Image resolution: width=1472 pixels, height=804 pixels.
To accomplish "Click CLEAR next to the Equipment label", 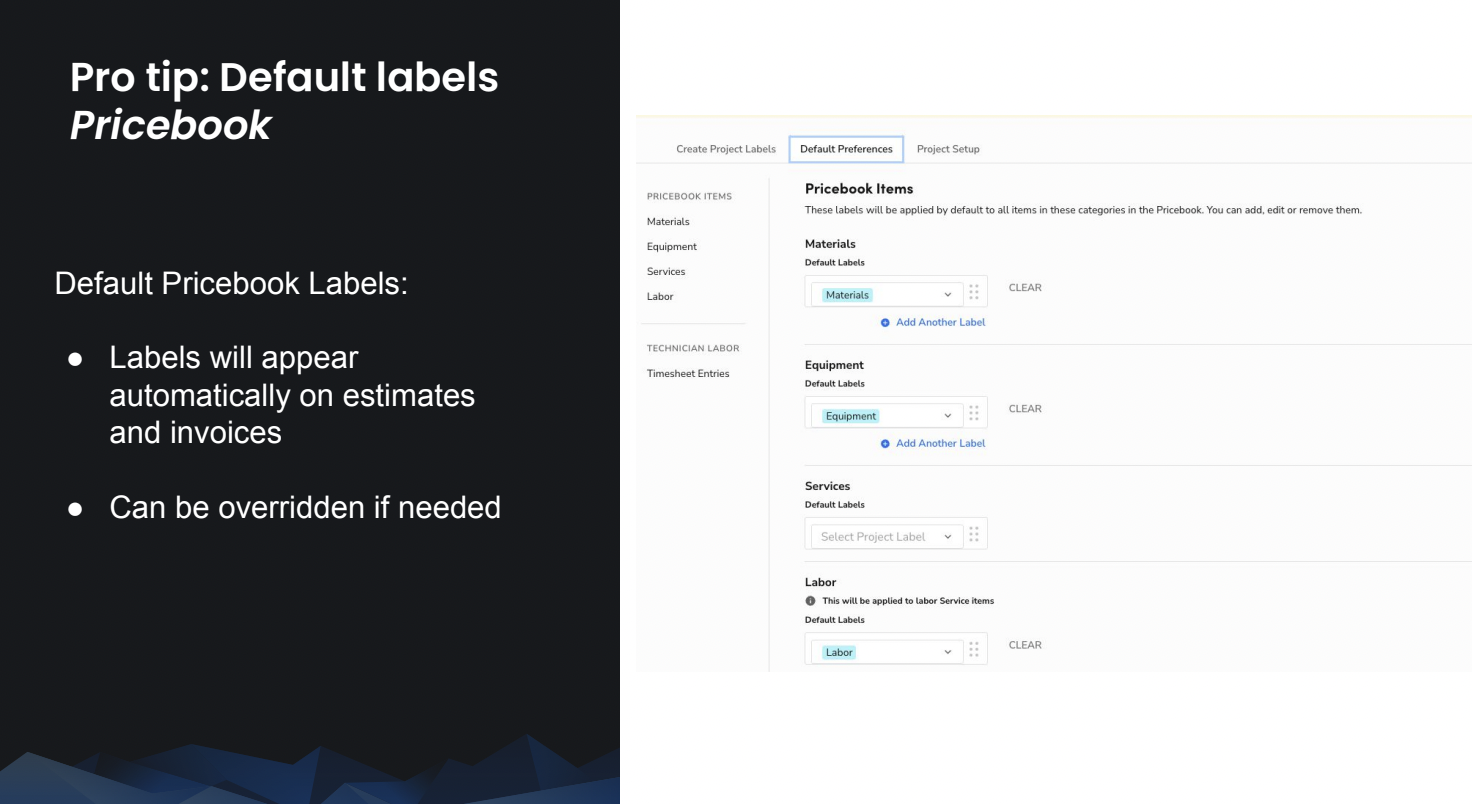I will click(x=1024, y=408).
